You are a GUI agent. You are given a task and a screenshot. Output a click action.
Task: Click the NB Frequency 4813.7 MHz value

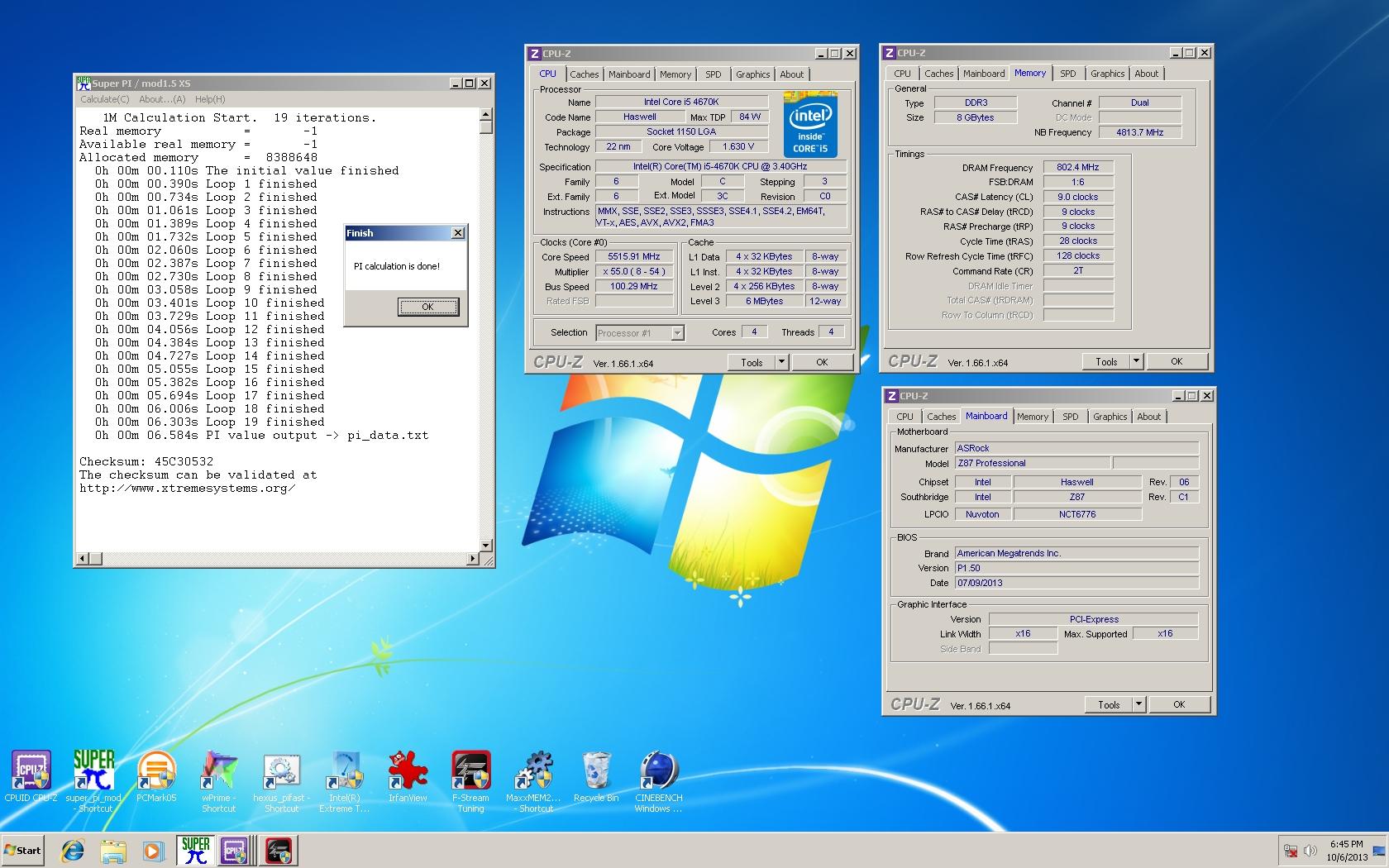point(1140,132)
